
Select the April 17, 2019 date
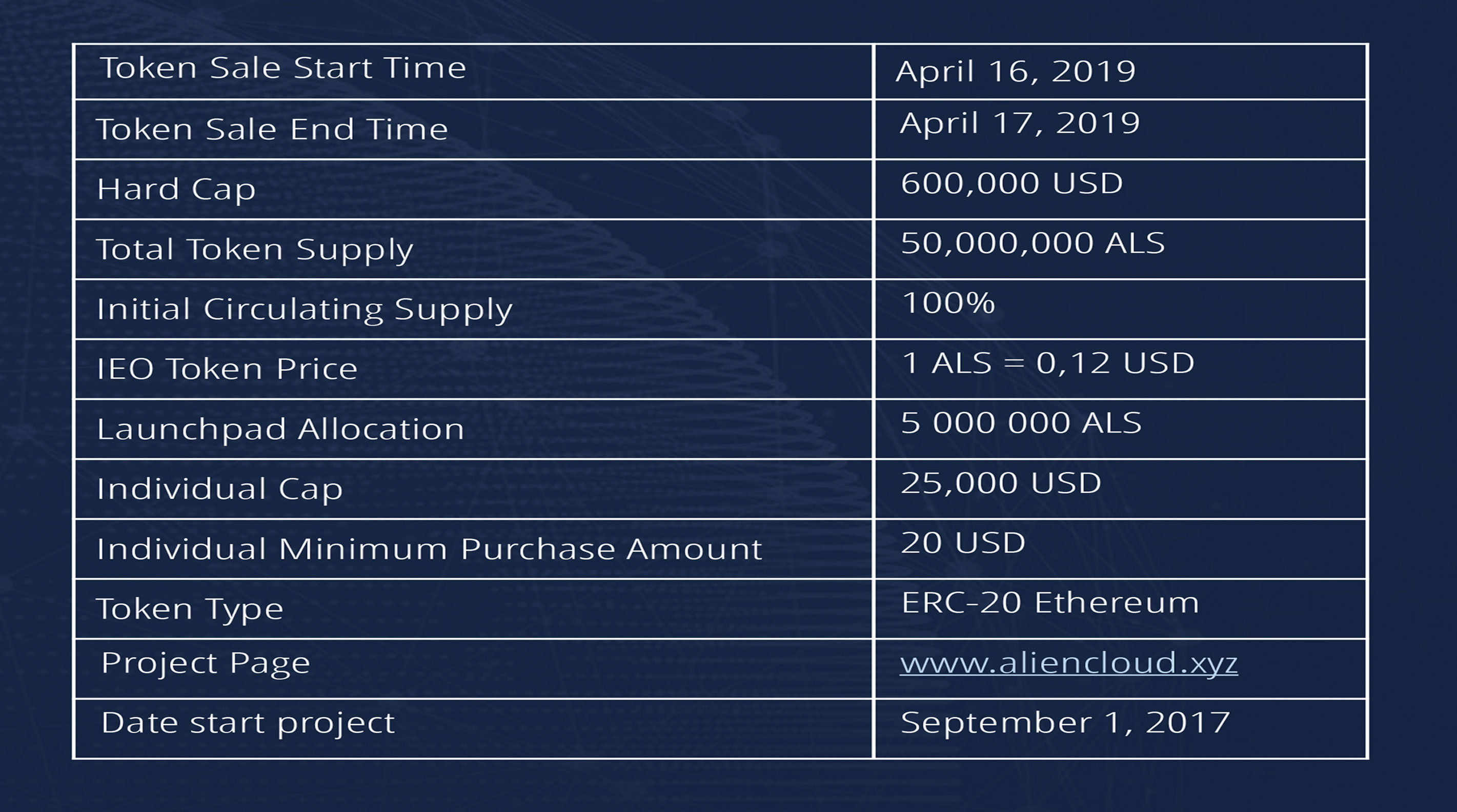click(1020, 123)
